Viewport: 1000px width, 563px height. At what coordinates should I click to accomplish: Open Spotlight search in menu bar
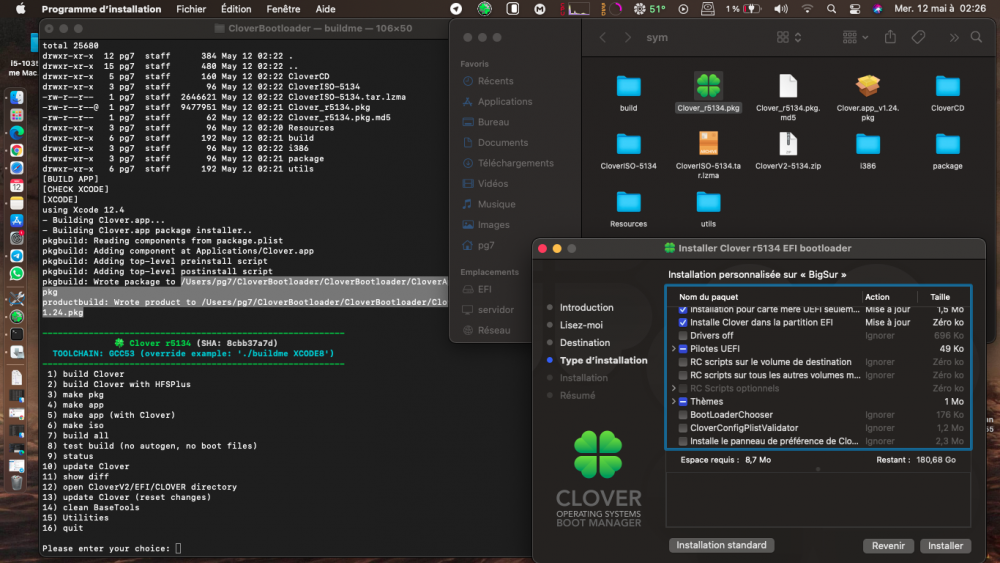pos(831,9)
